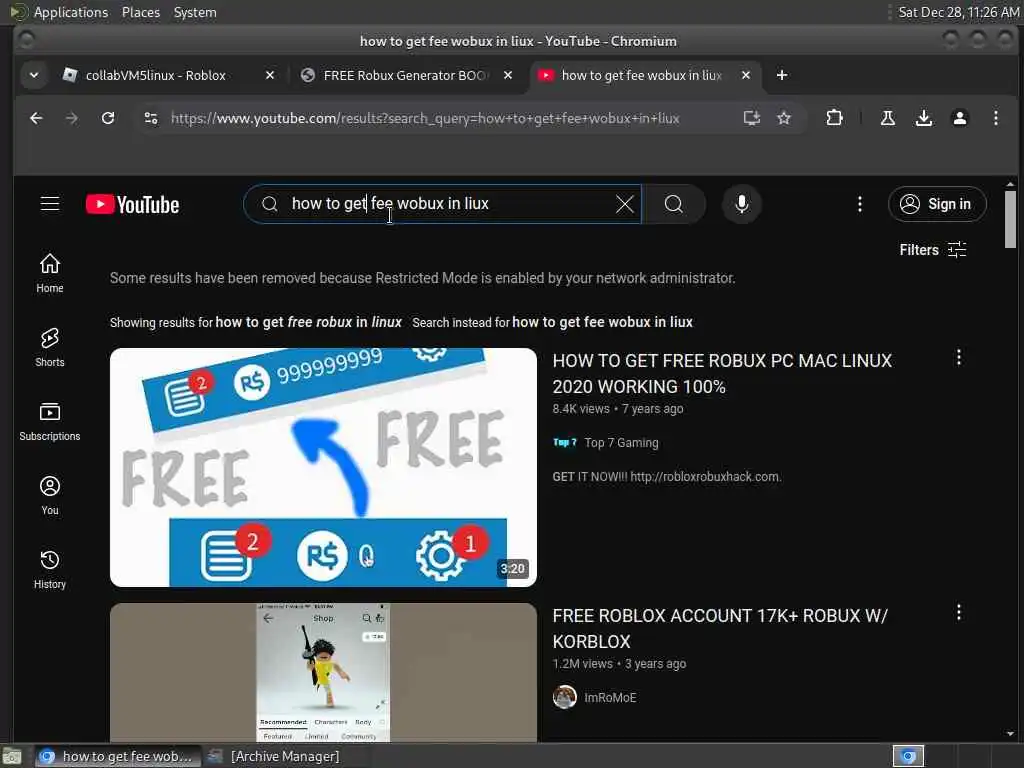Open Shorts from the sidebar
The height and width of the screenshot is (768, 1024).
50,347
